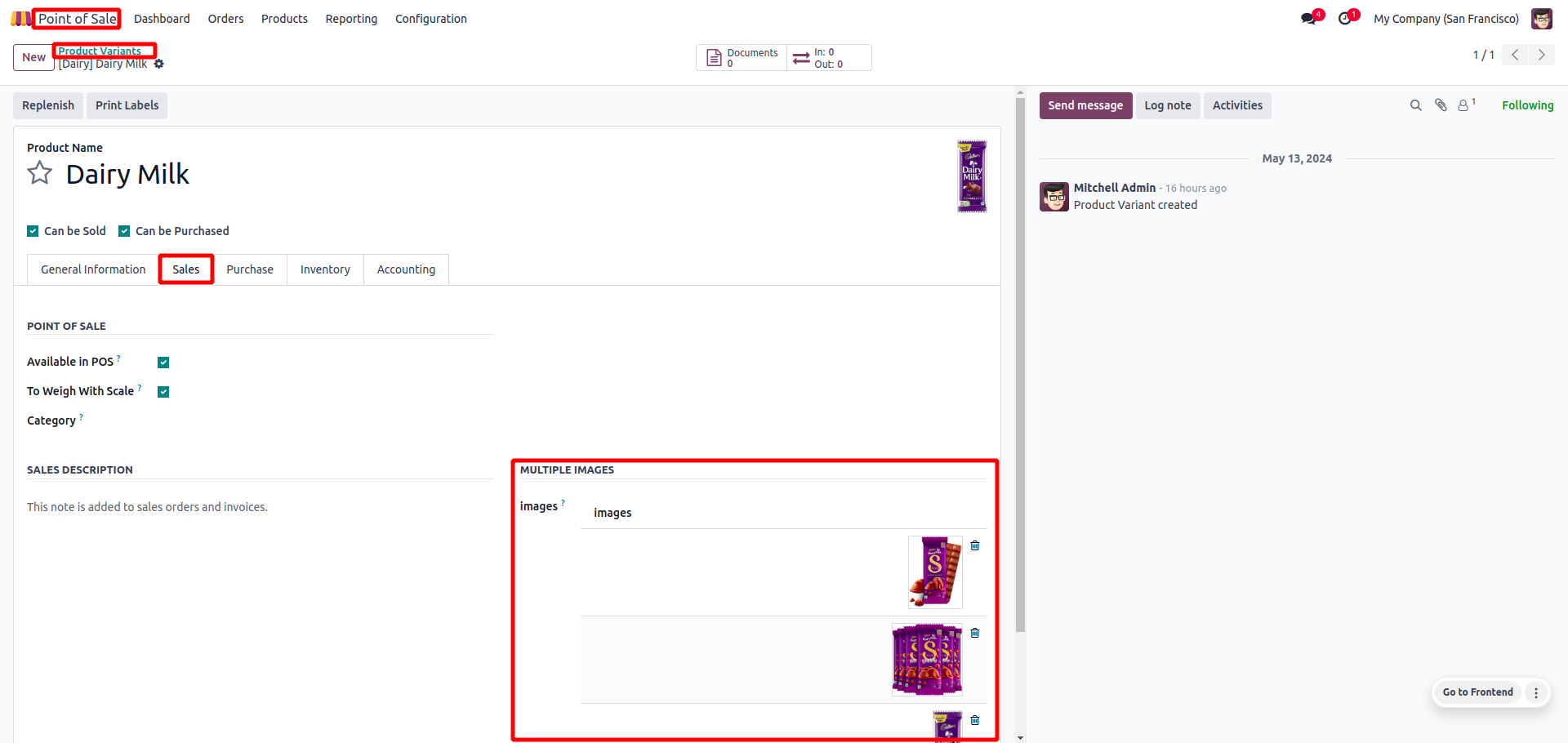This screenshot has height=743, width=1568.
Task: Open the activities clock icon
Action: [x=1345, y=18]
